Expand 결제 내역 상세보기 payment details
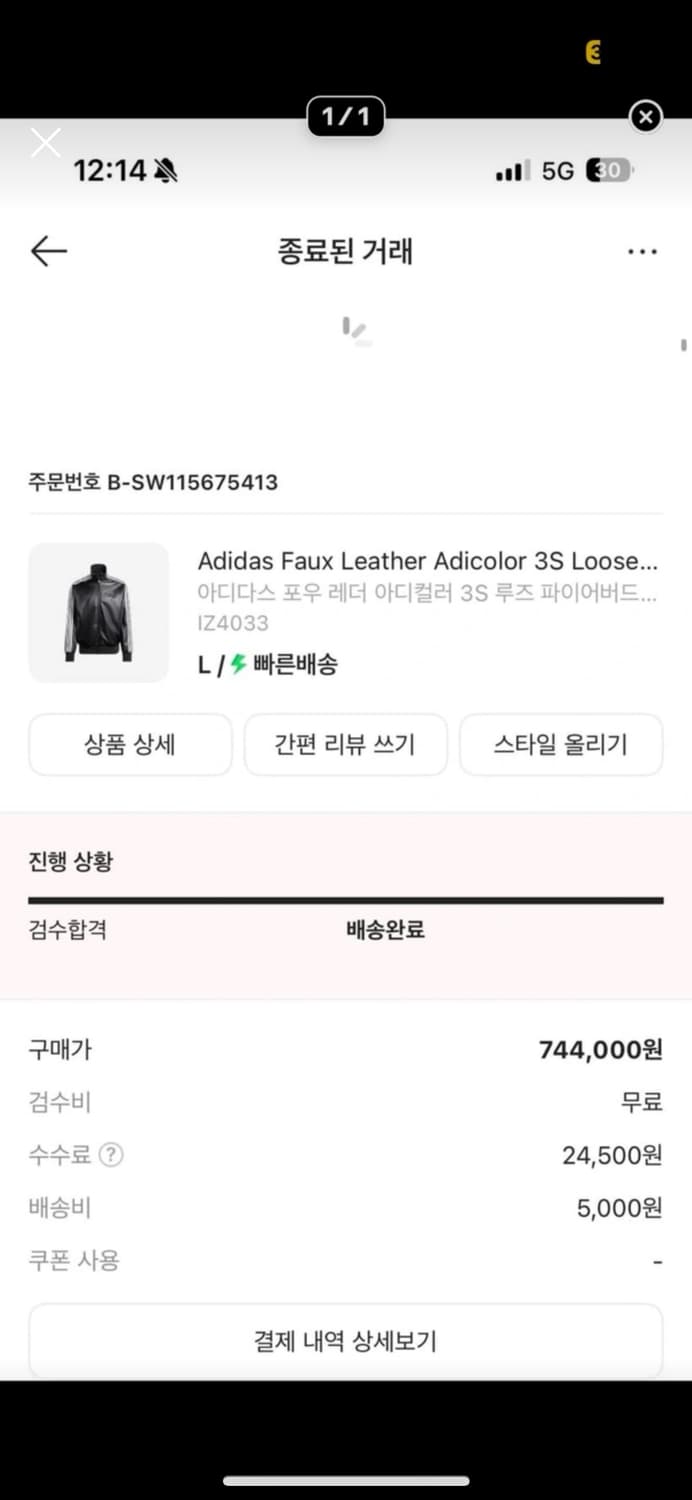Screen dimensions: 692x1500 (x=345, y=1341)
